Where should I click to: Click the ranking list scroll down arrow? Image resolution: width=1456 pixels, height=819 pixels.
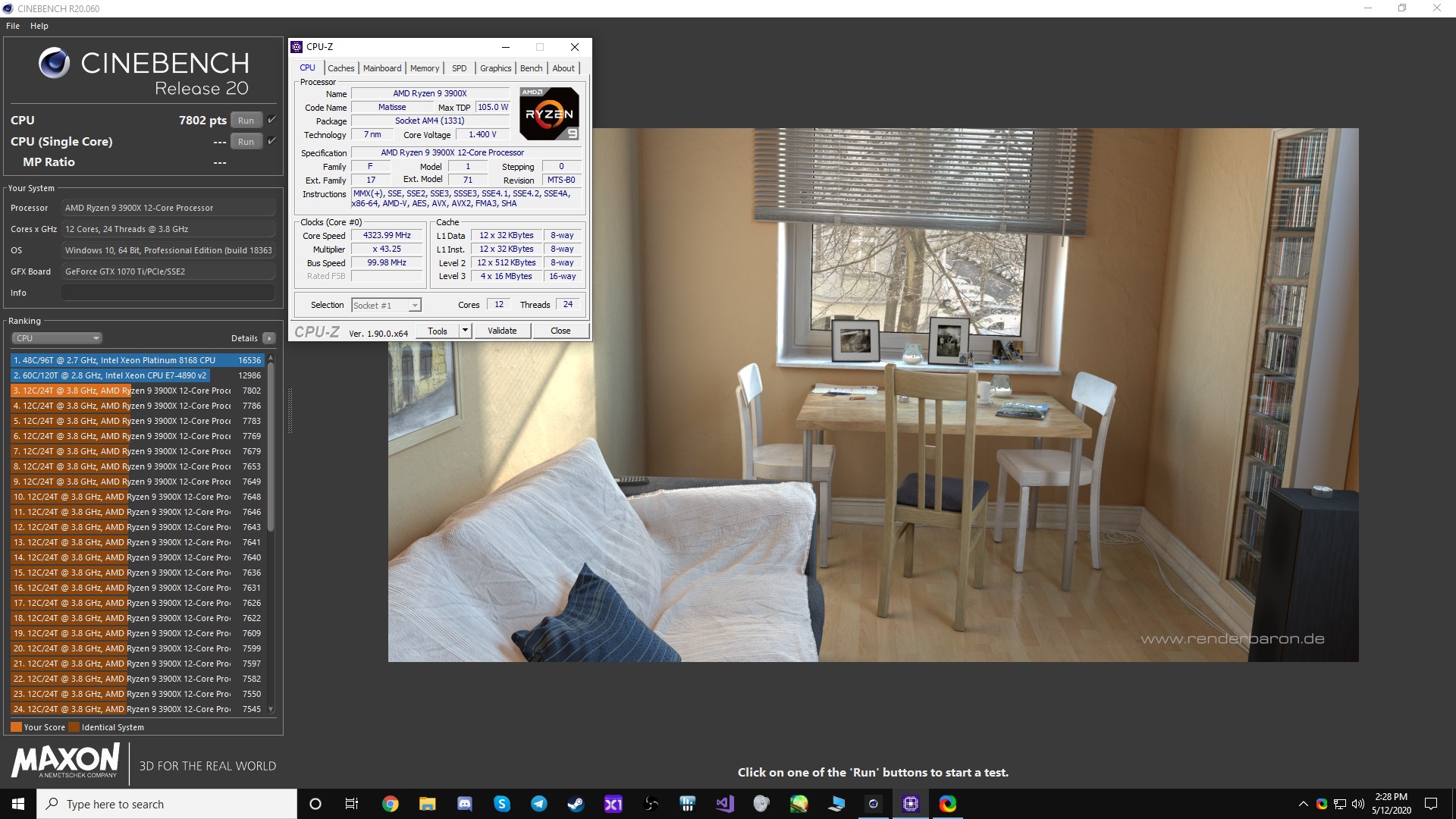pos(271,710)
